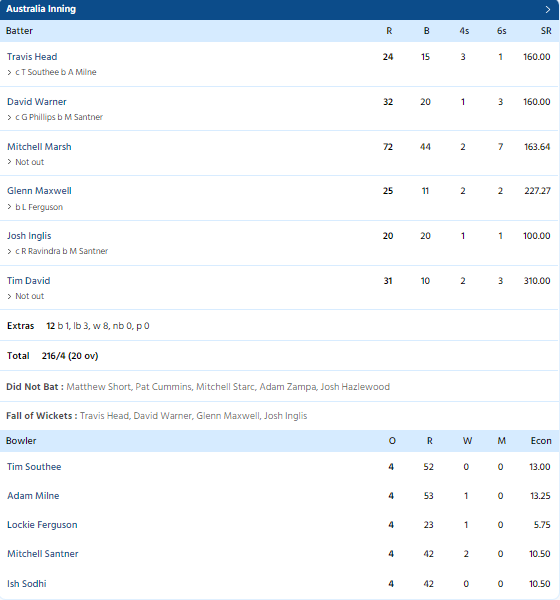This screenshot has height=600, width=560.
Task: Expand the Australia Inning header arrow
Action: (548, 10)
